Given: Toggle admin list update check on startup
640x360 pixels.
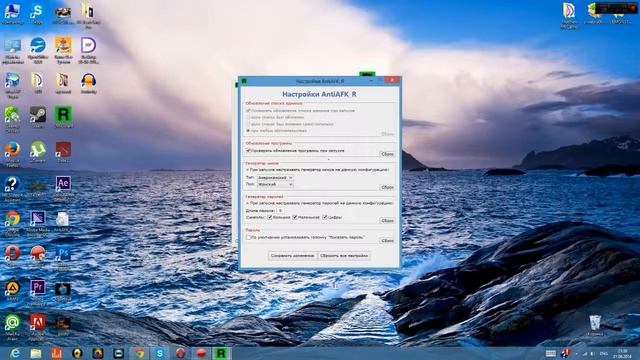Looking at the screenshot, I should pos(248,111).
